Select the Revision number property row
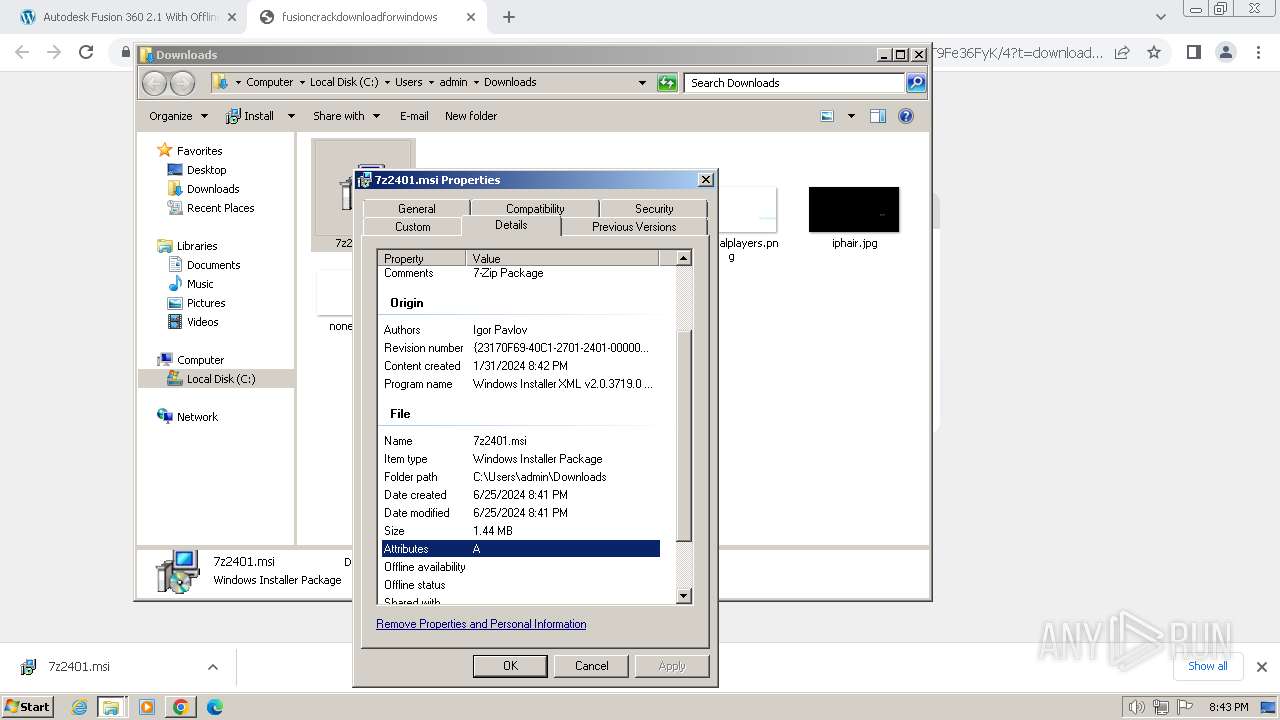 [x=520, y=348]
